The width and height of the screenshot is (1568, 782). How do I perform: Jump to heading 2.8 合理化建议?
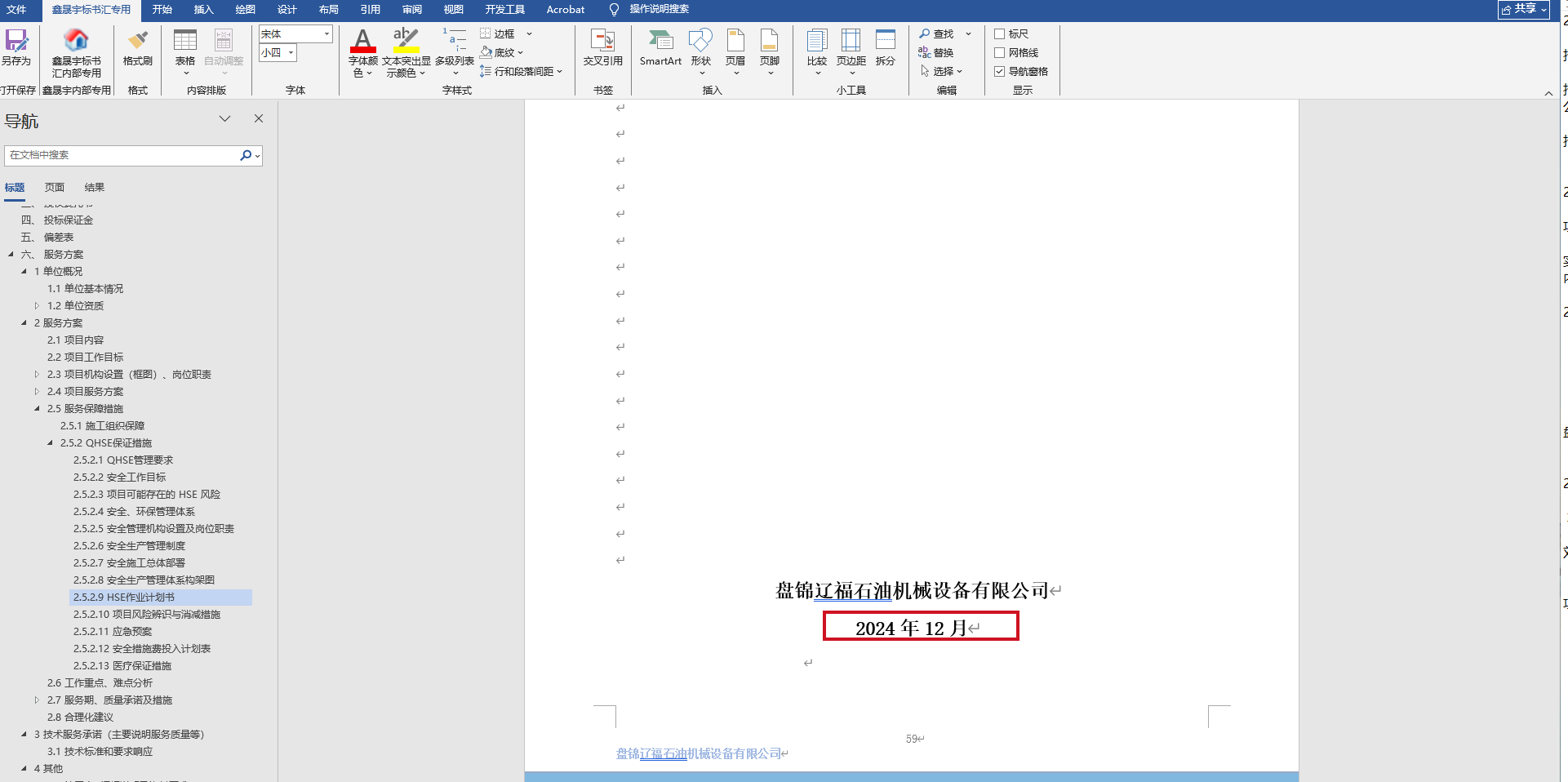(81, 718)
